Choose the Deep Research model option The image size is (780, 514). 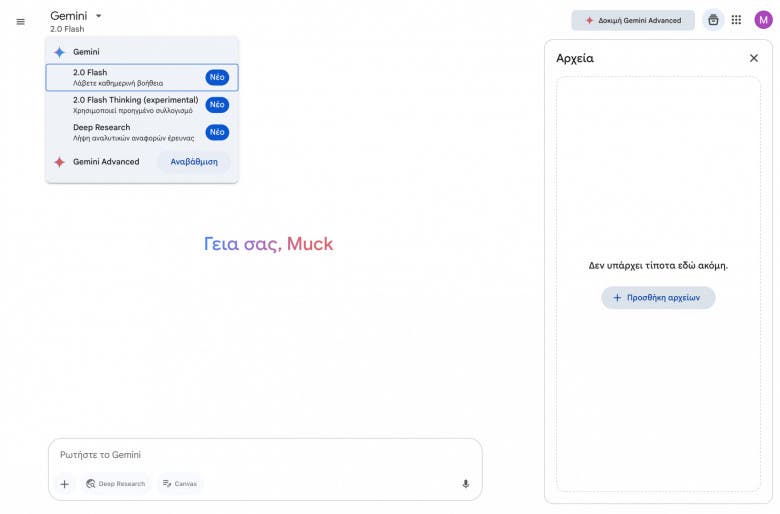(142, 132)
